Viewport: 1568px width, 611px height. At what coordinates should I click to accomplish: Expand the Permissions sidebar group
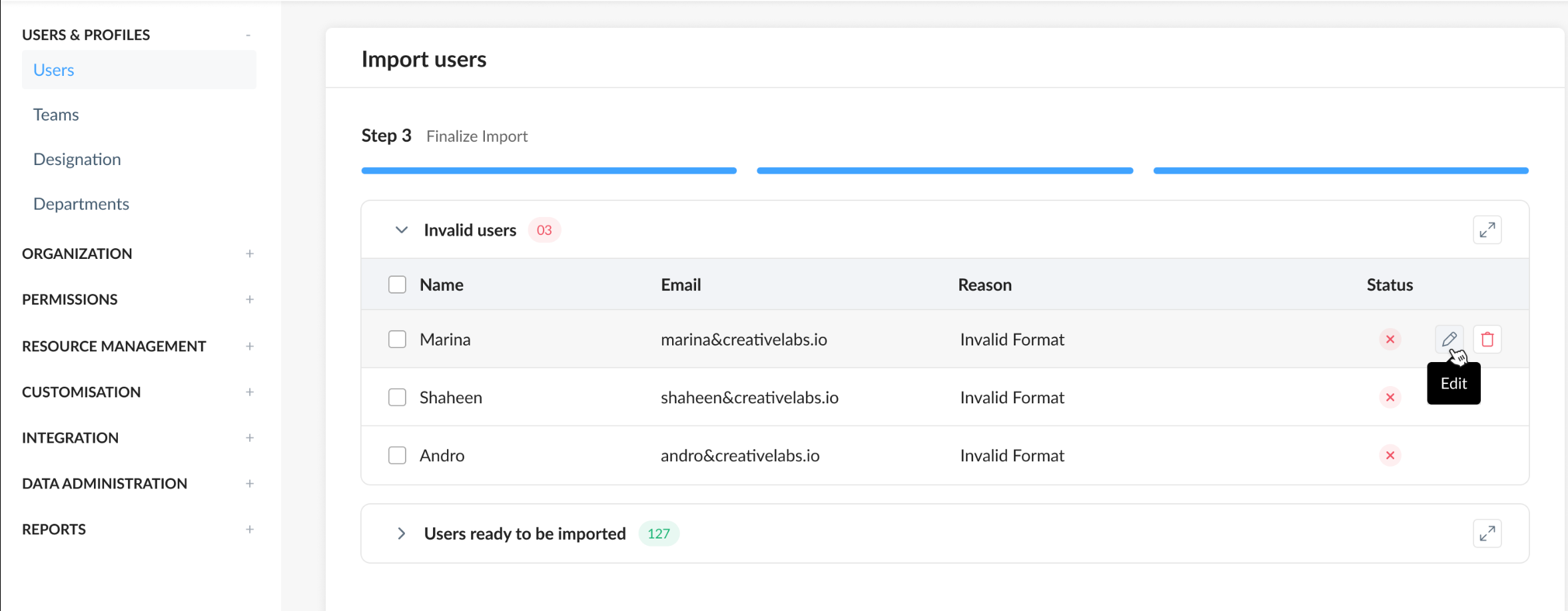click(250, 300)
